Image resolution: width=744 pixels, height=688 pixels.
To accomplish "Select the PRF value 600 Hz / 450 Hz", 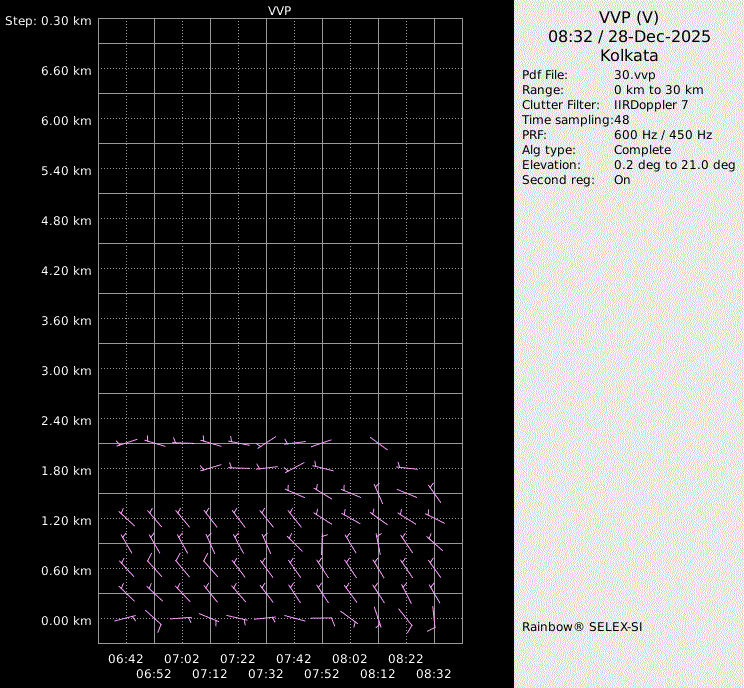I will point(663,135).
